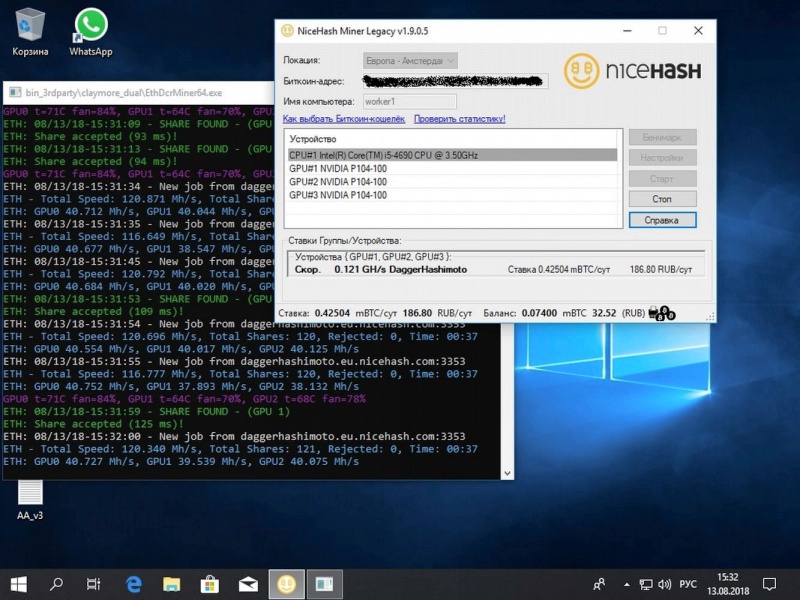Image resolution: width=800 pixels, height=600 pixels.
Task: Open the Как выбрать Биткоин-кошелёк link
Action: pyautogui.click(x=344, y=119)
